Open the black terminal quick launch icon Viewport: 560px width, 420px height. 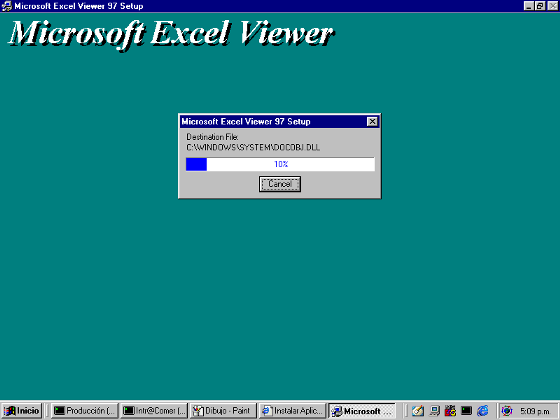click(466, 411)
